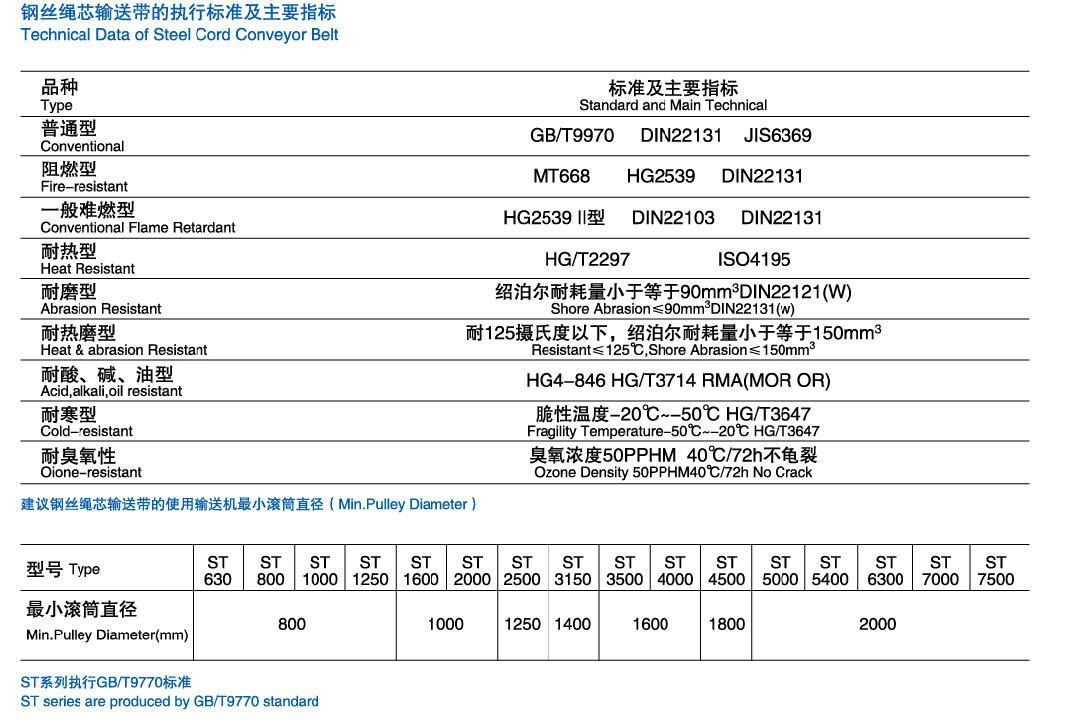1070x722 pixels.
Task: Click the title 'Technical Data of Steel Cord Conveyor Belt'
Action: pyautogui.click(x=179, y=35)
